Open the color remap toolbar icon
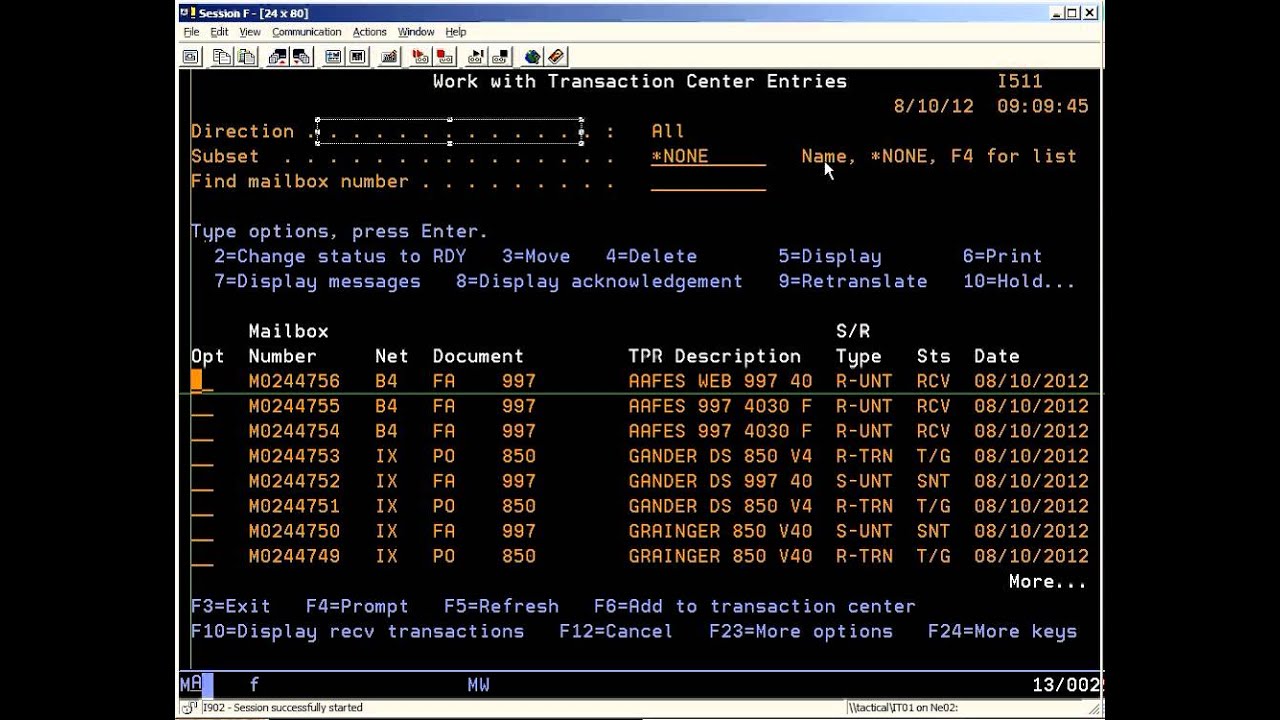This screenshot has width=1280, height=720. coord(356,57)
